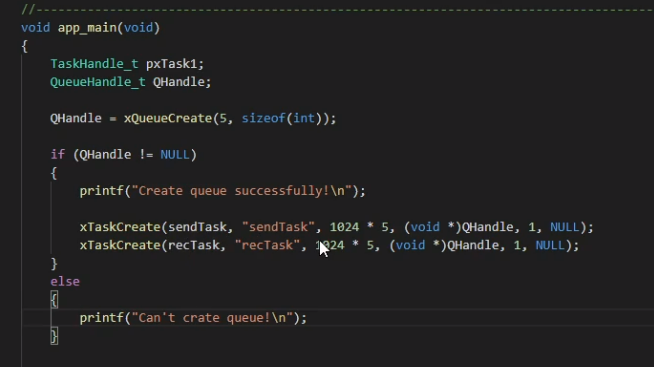Screen dimensions: 654x367
Task: Click the sendTask function argument
Action: click(197, 227)
